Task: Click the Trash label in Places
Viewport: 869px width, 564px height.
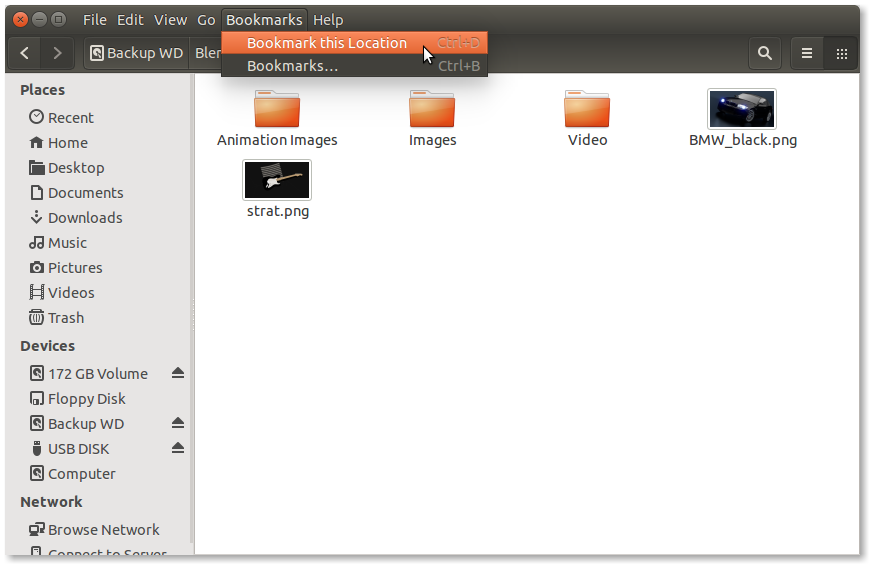Action: pos(66,318)
